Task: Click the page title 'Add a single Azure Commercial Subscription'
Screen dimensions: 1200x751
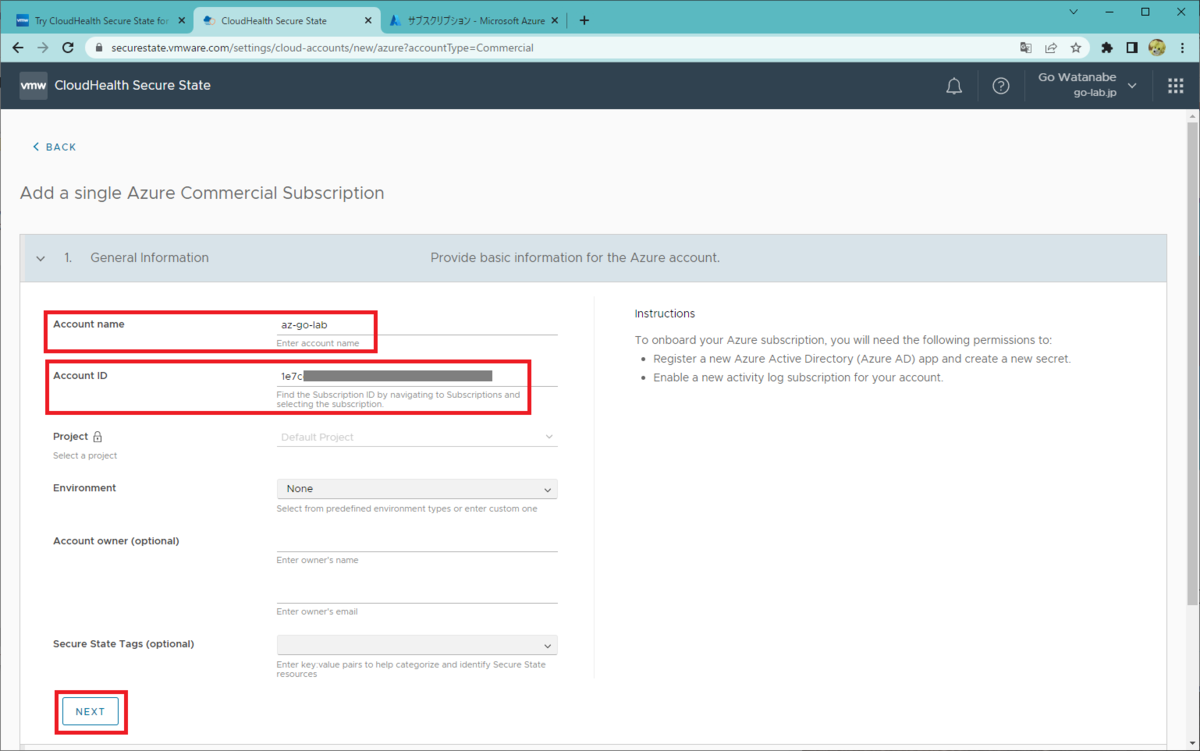Action: tap(202, 193)
